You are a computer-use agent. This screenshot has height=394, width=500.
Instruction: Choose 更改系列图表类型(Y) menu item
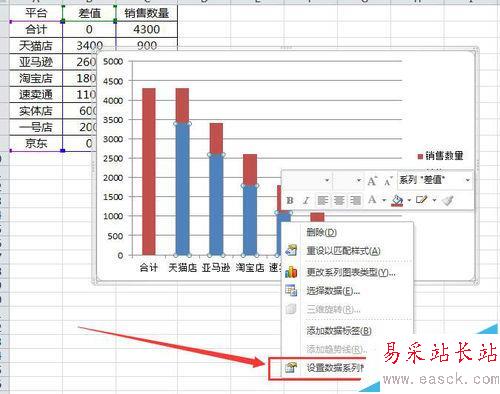pyautogui.click(x=347, y=272)
